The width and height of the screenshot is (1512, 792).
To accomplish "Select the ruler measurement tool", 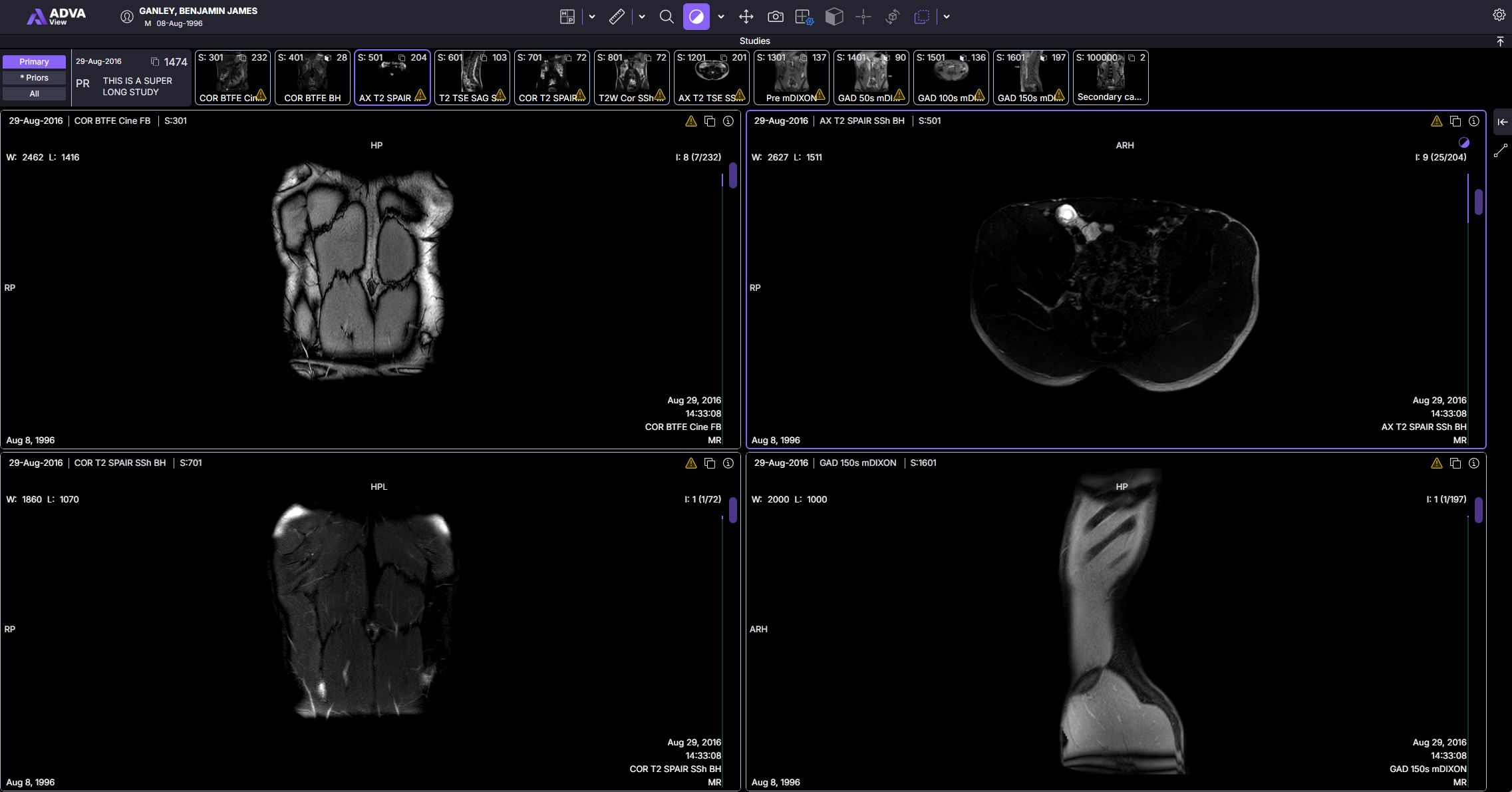I will [x=617, y=17].
